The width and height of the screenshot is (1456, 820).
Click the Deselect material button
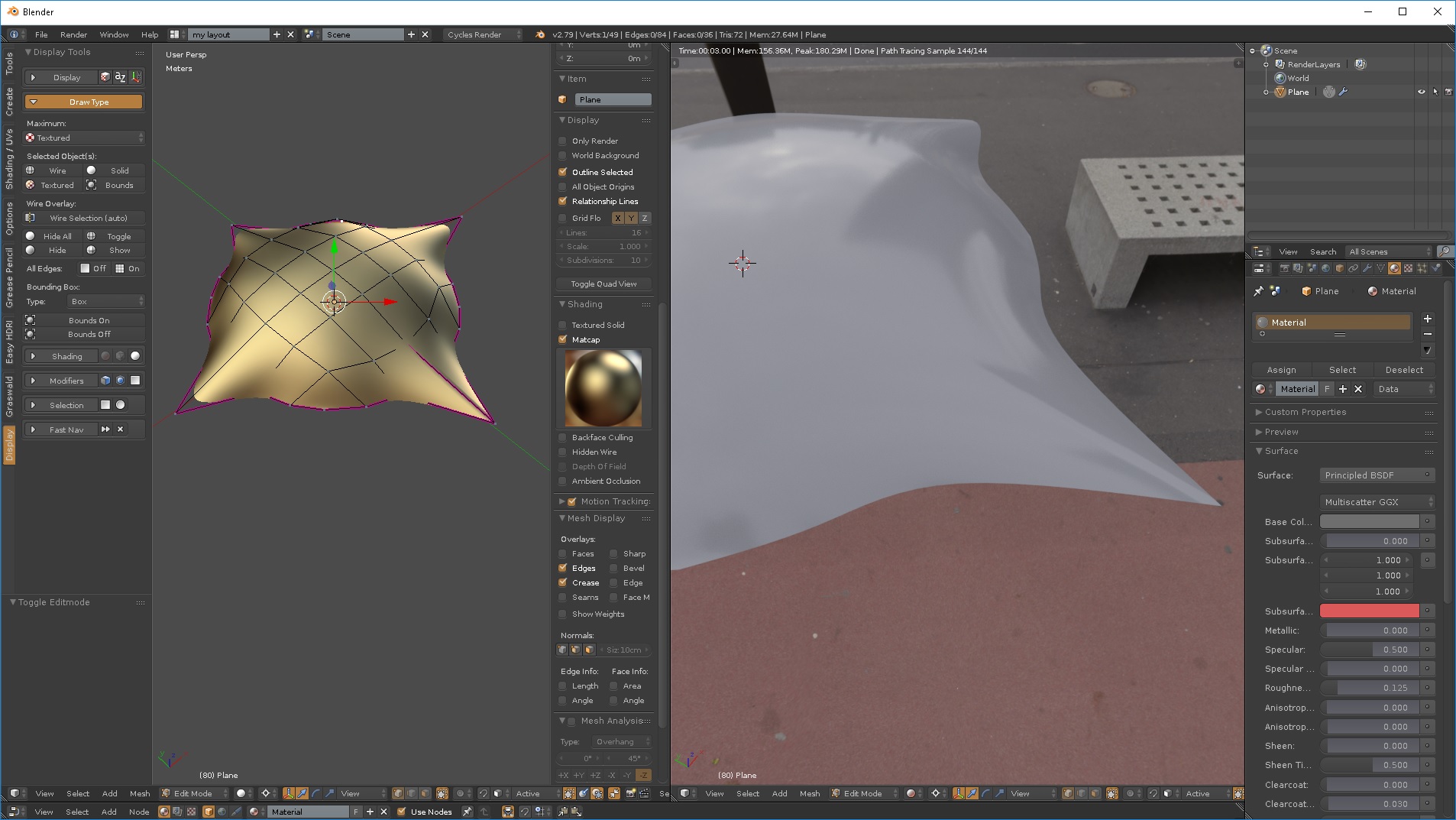pyautogui.click(x=1404, y=370)
